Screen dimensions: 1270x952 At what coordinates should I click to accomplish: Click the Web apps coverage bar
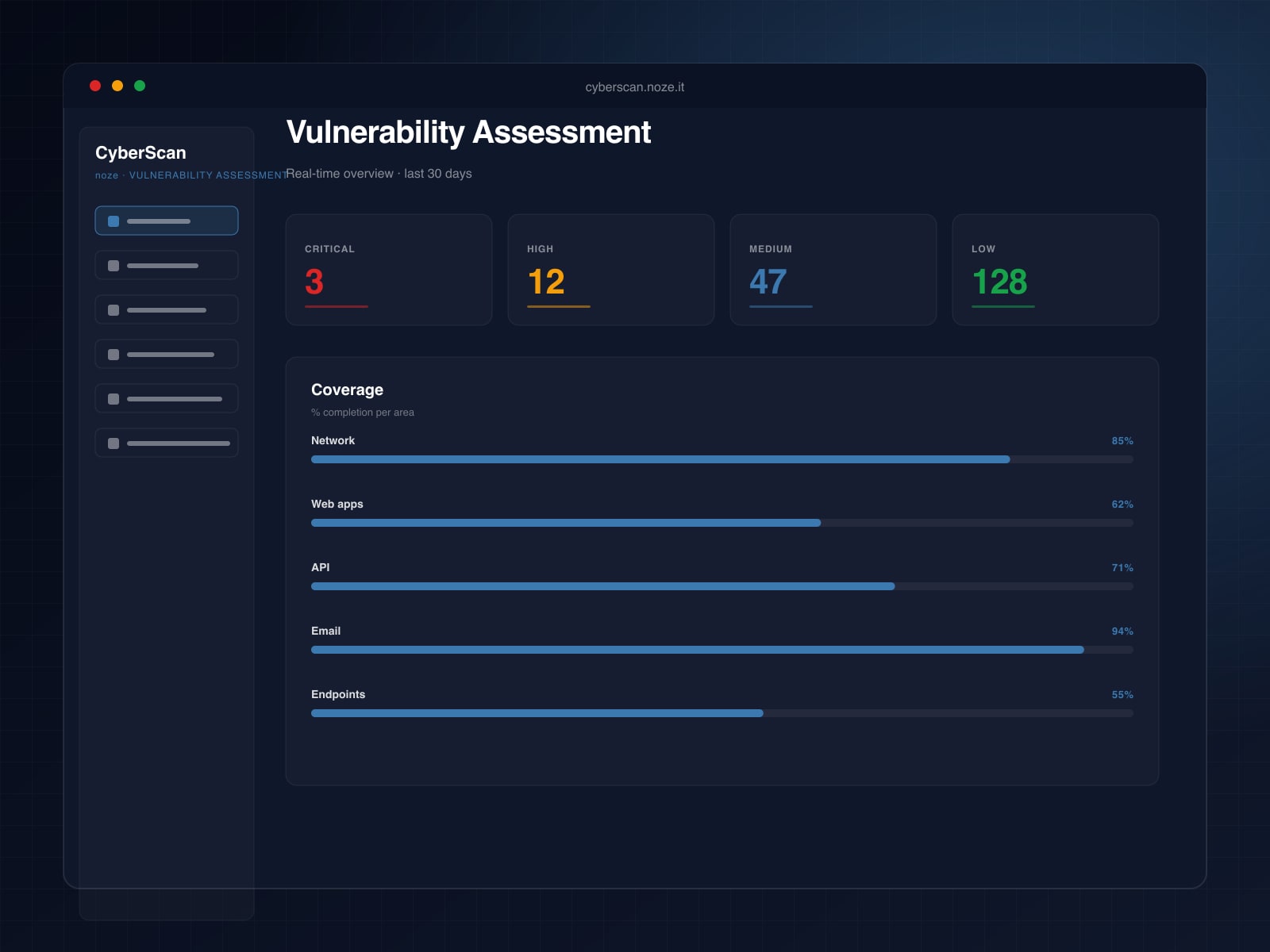722,523
